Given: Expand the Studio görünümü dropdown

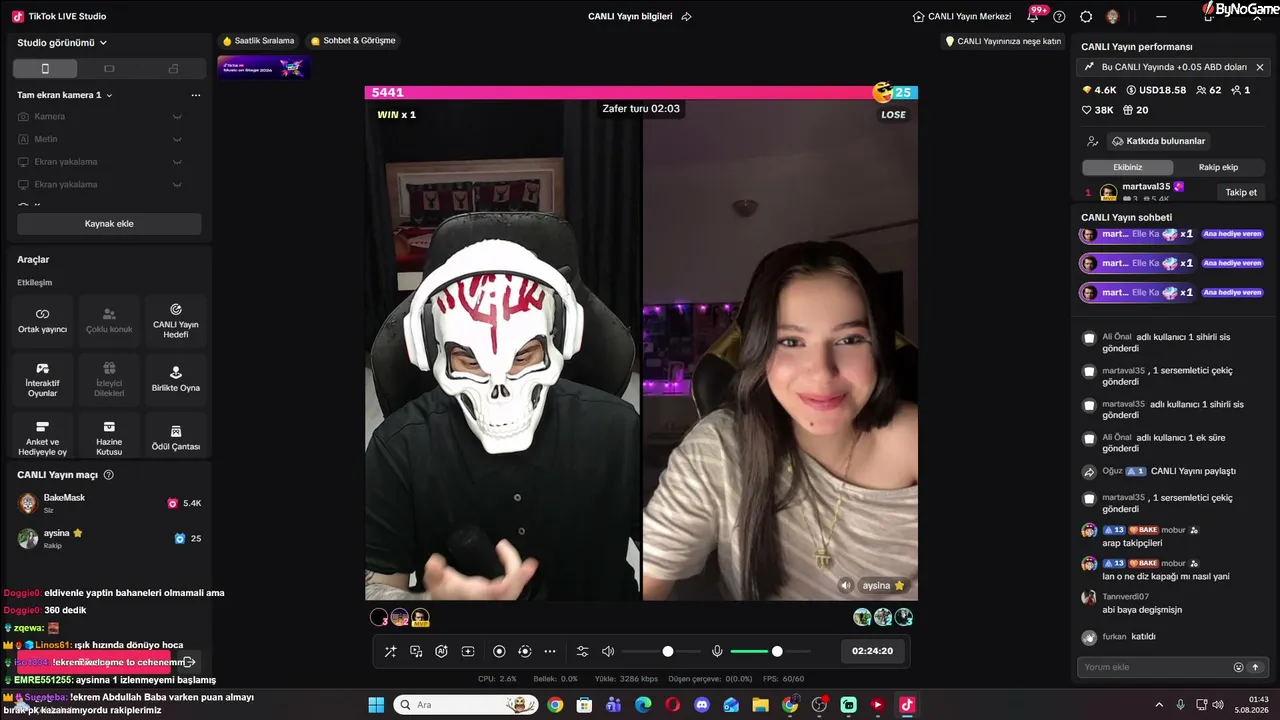Looking at the screenshot, I should (x=62, y=43).
